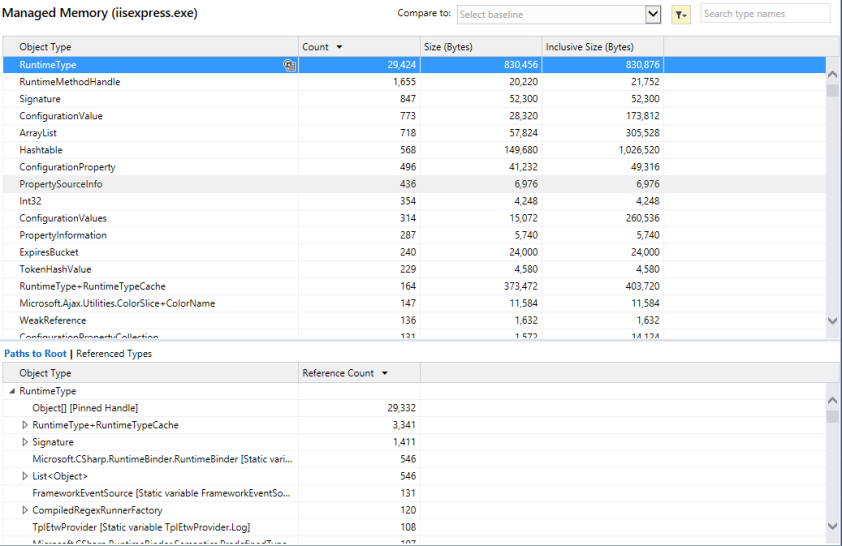This screenshot has height=546, width=842.
Task: Select the TplEtwProvider static variable row
Action: (414, 527)
